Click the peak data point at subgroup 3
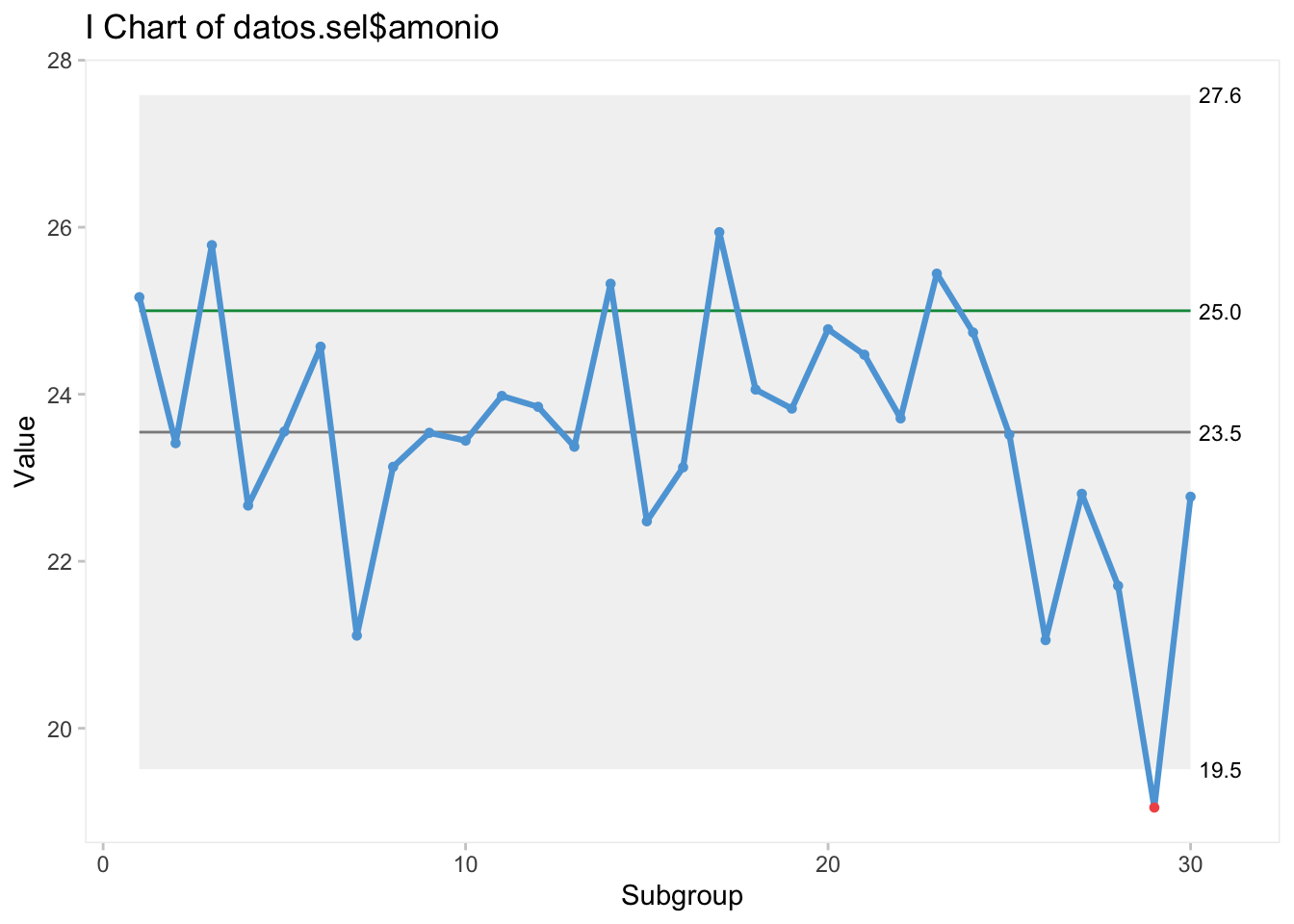 [x=212, y=245]
